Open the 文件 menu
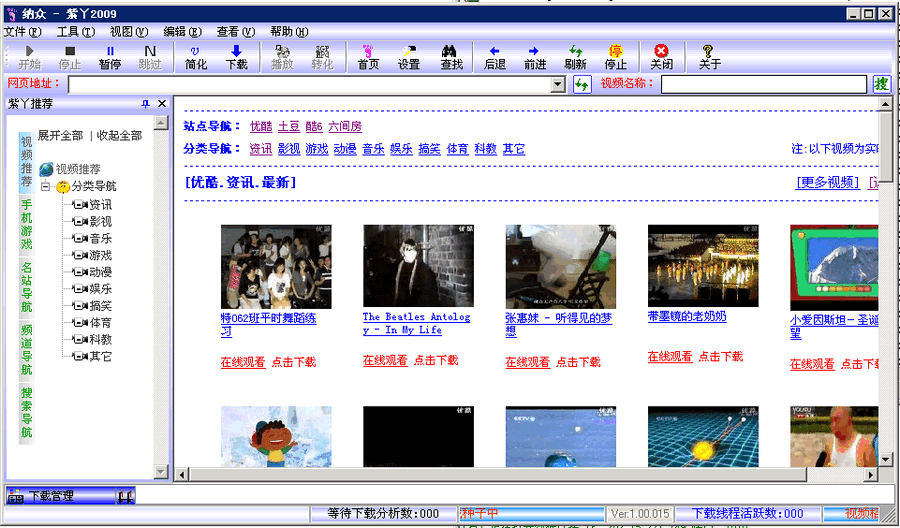The width and height of the screenshot is (900, 528). [22, 32]
